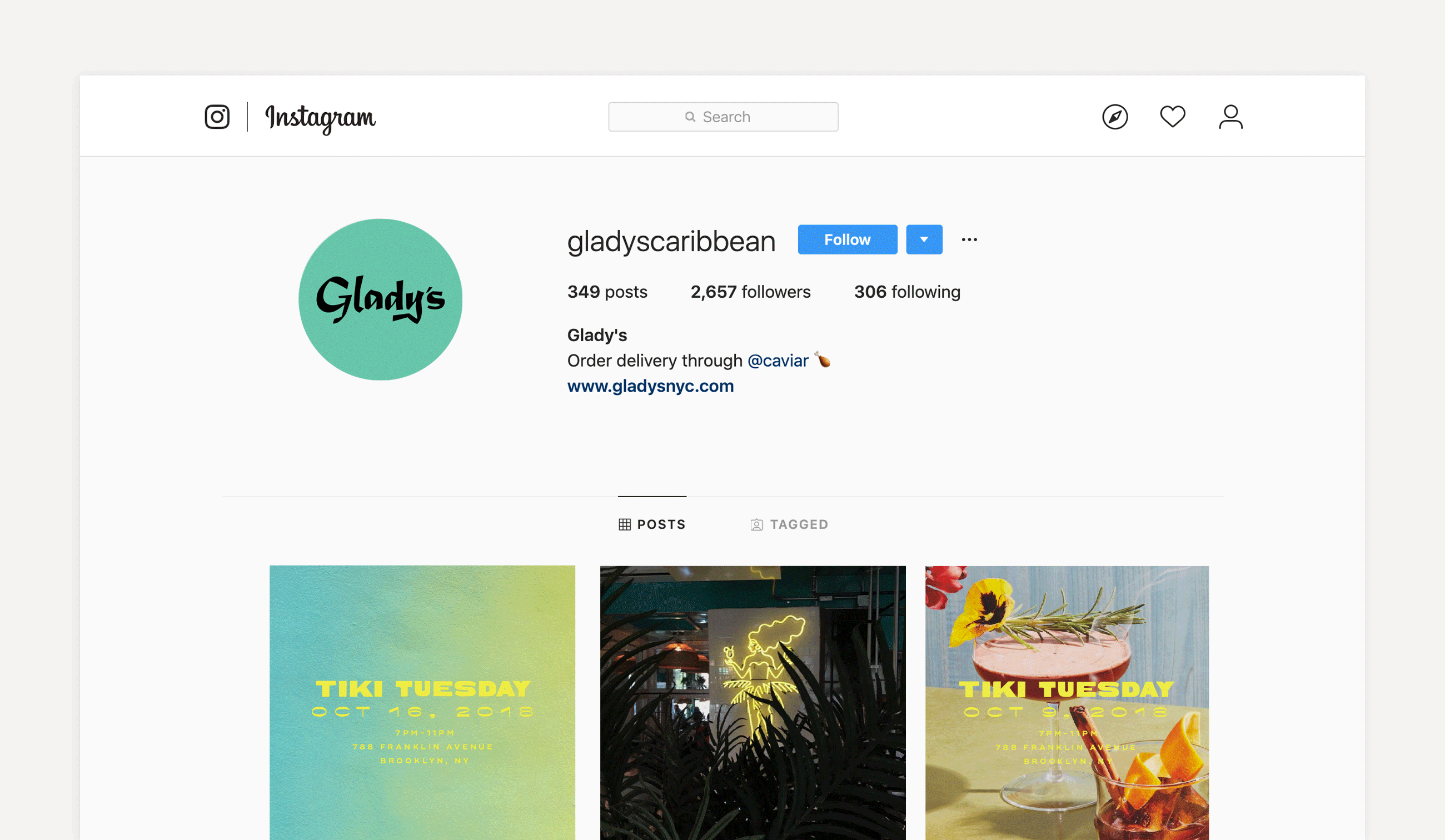Click the Instagram camera glyph logo

217,117
